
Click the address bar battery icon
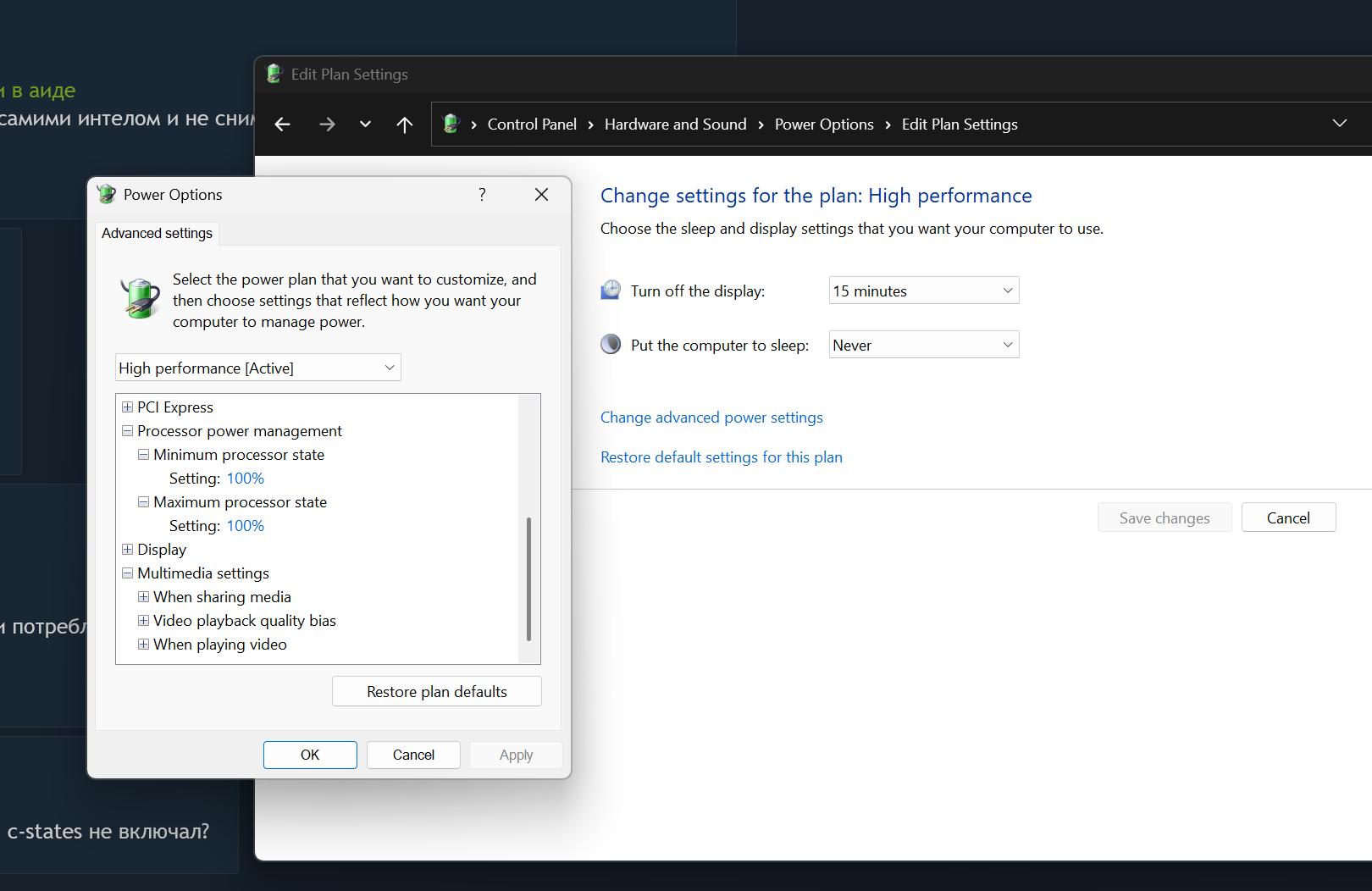451,124
